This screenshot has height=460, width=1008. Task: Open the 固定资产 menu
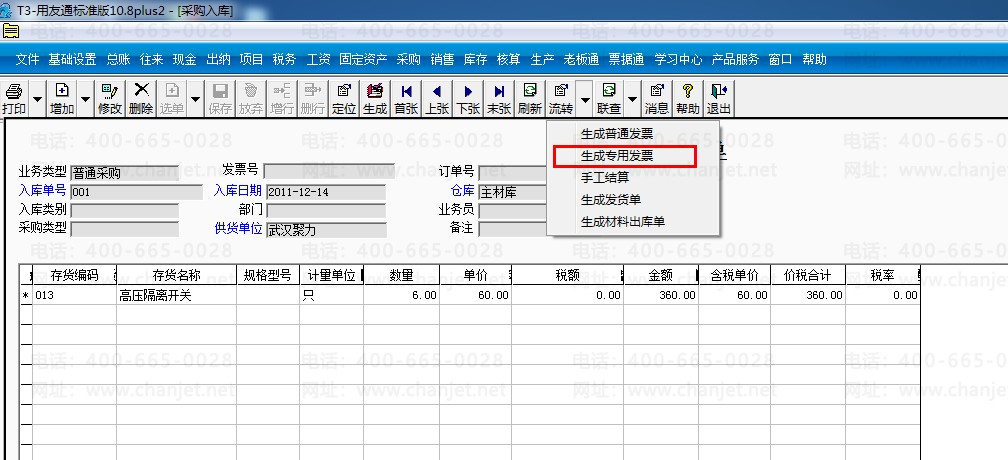pos(363,60)
